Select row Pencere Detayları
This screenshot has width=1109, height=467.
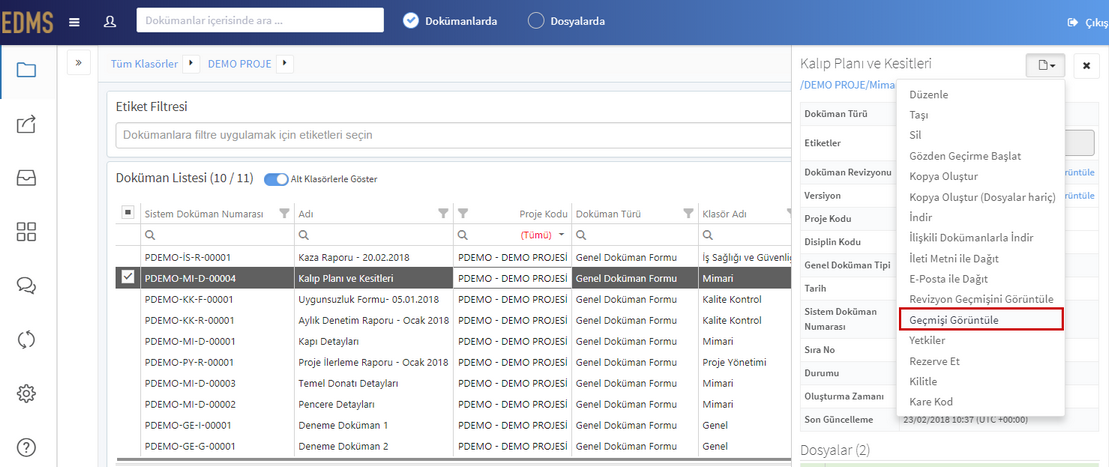coord(453,405)
